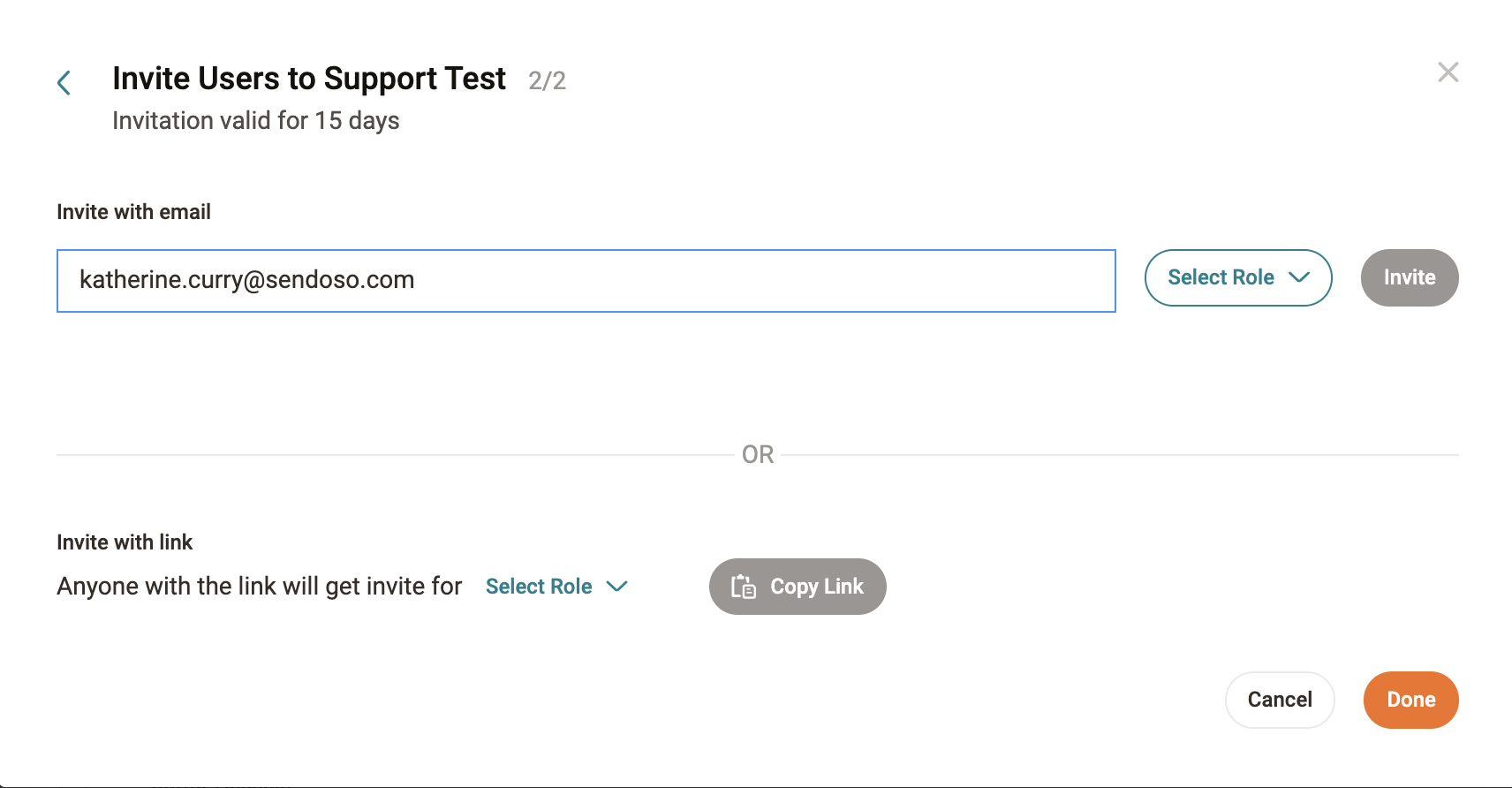Image resolution: width=1512 pixels, height=788 pixels.
Task: Click the Invite with email label
Action: tap(133, 212)
